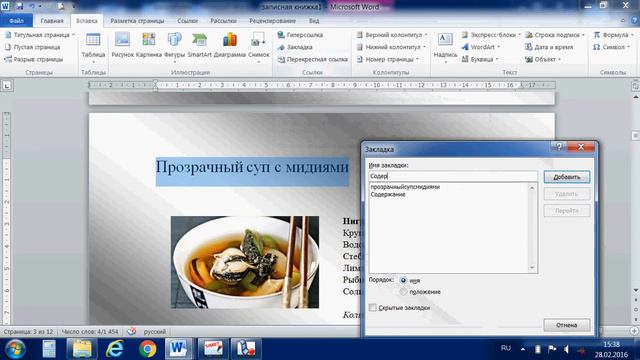Switch to the Рецензирование tab
The width and height of the screenshot is (640, 360).
pos(273,20)
